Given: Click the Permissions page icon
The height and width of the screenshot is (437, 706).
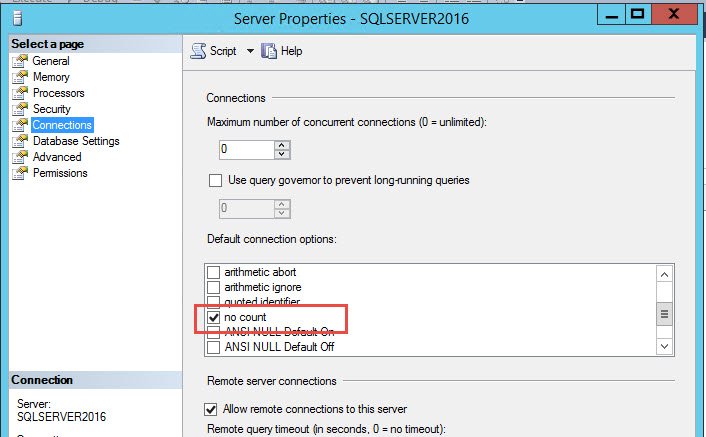Looking at the screenshot, I should click(20, 173).
